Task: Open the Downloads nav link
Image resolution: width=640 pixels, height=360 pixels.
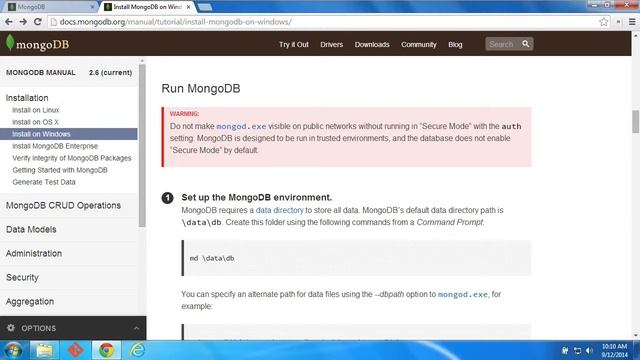Action: pos(372,44)
